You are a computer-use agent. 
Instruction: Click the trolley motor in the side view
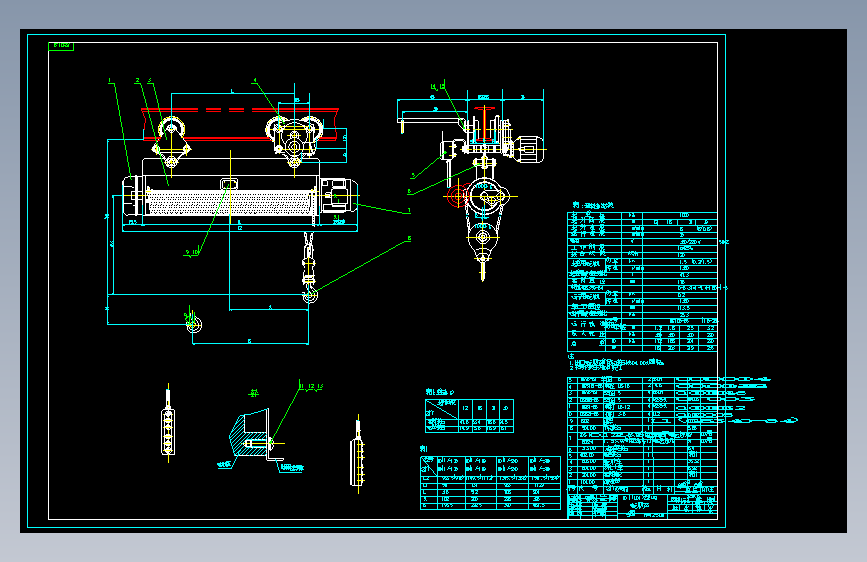tap(529, 149)
